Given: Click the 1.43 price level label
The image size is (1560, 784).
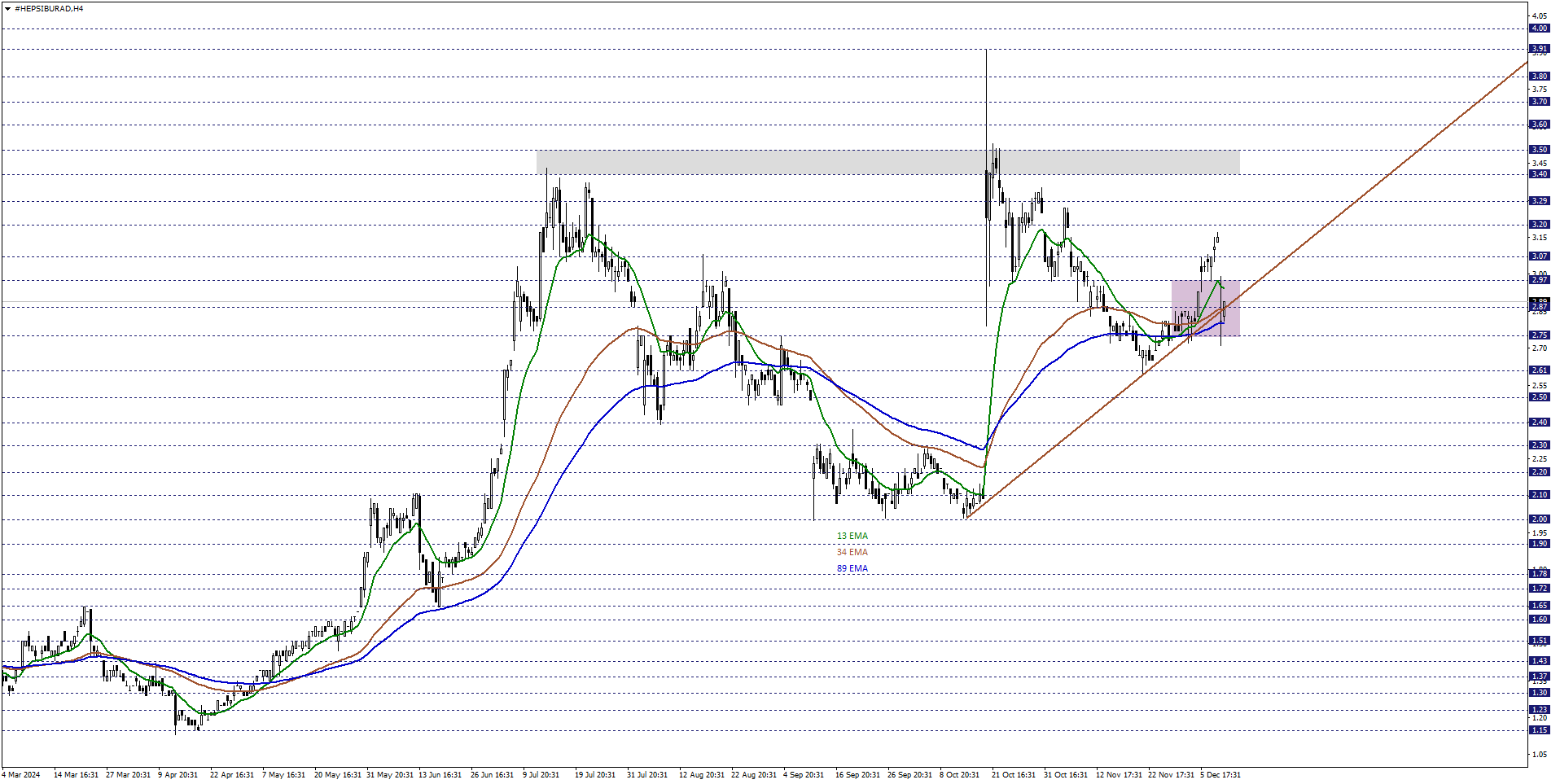Looking at the screenshot, I should point(1539,661).
